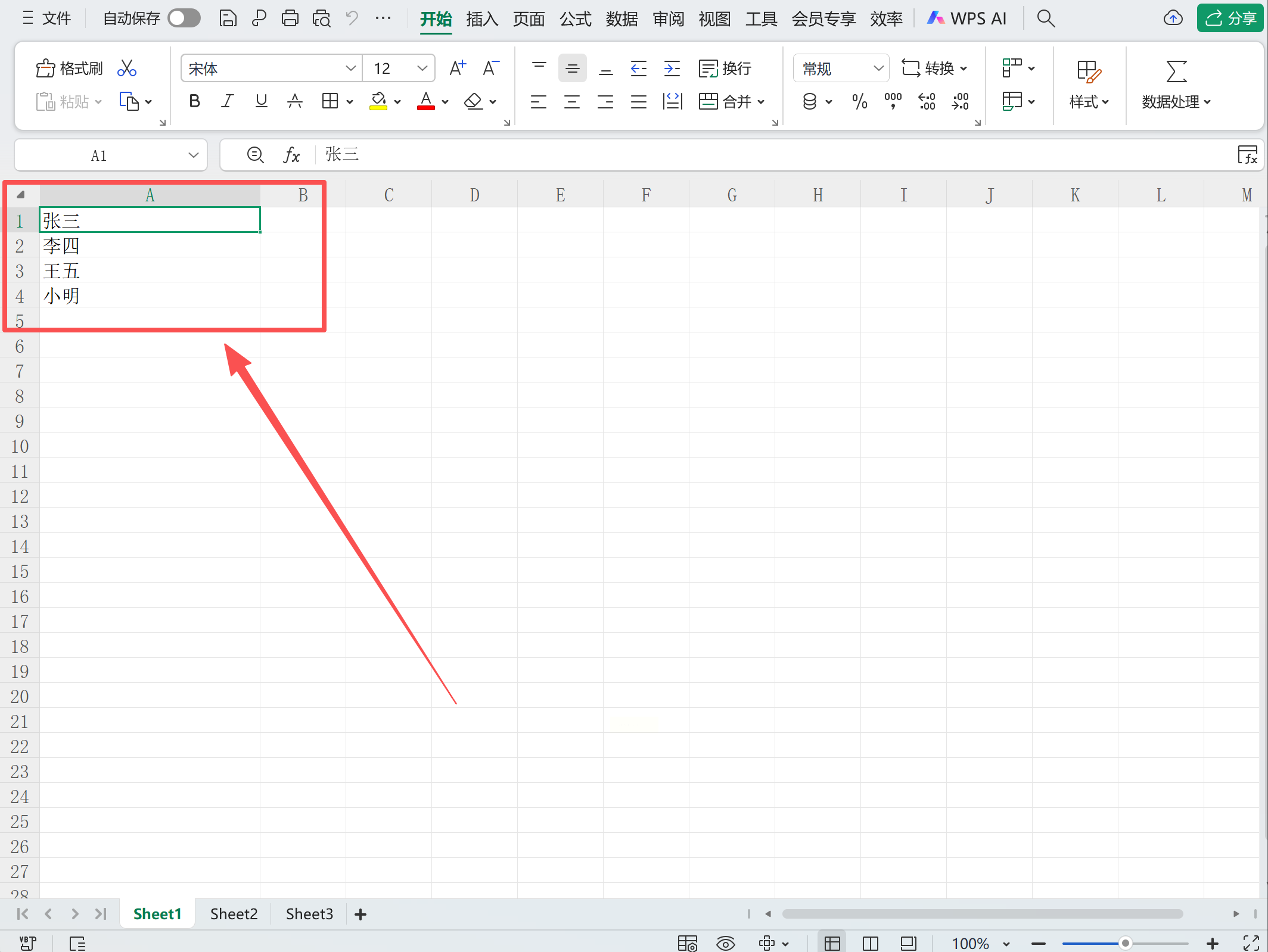
Task: Click the 换行 wrap text button
Action: click(725, 69)
